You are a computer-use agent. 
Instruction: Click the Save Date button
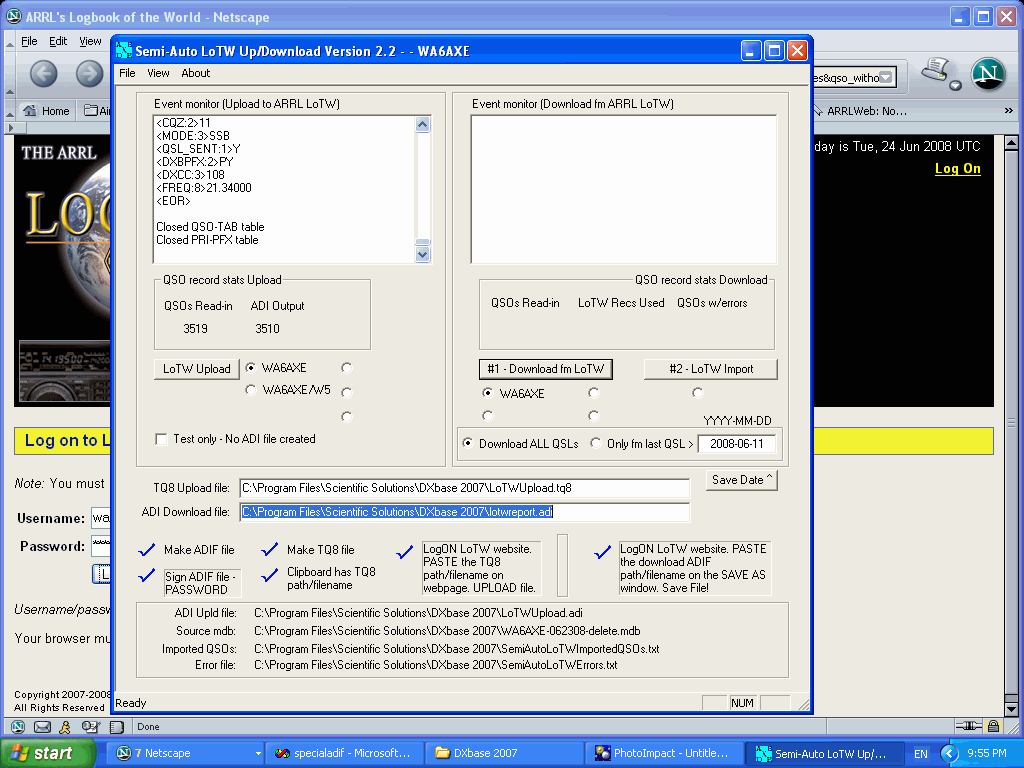[742, 480]
